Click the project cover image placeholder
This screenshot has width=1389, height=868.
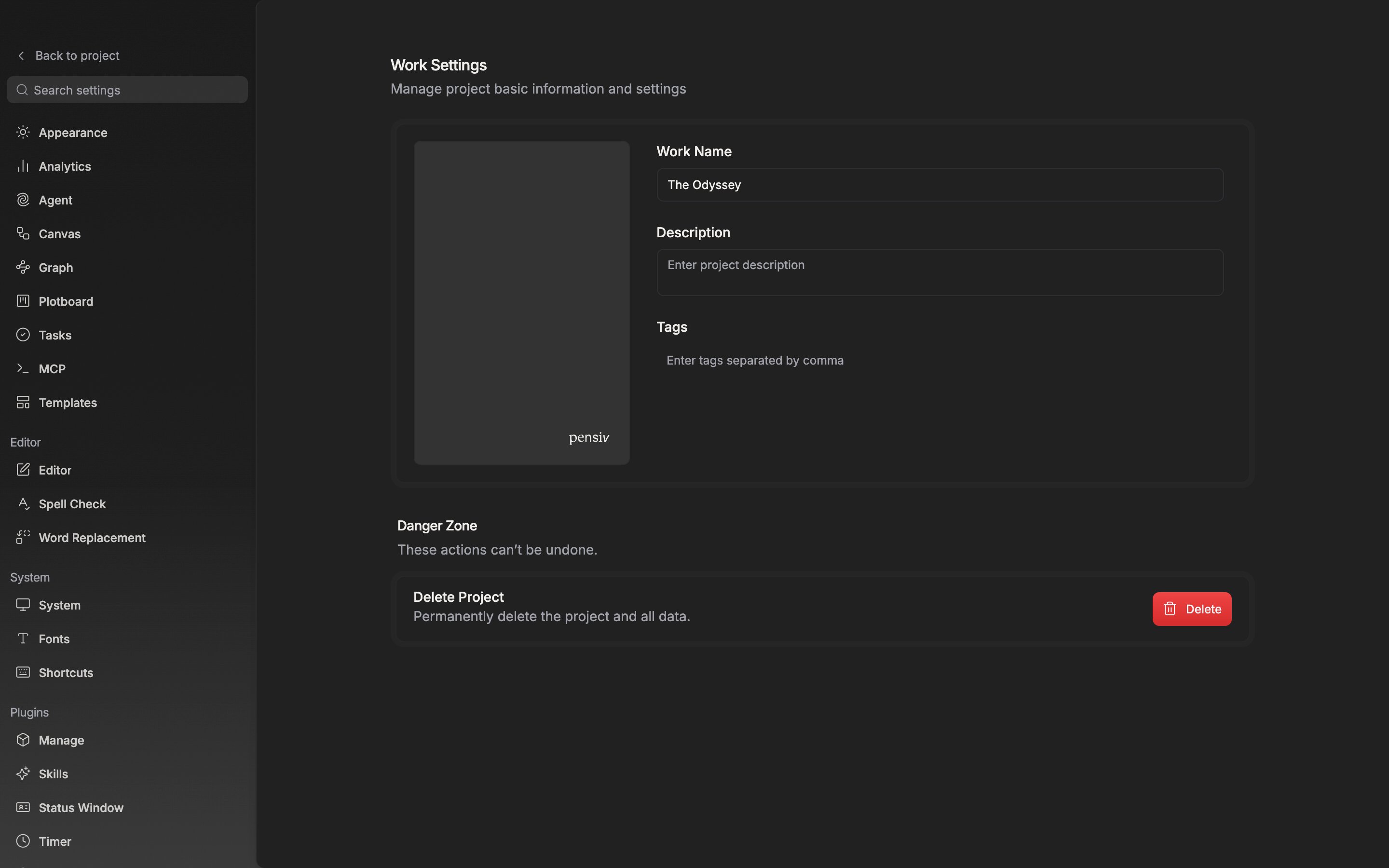point(521,302)
